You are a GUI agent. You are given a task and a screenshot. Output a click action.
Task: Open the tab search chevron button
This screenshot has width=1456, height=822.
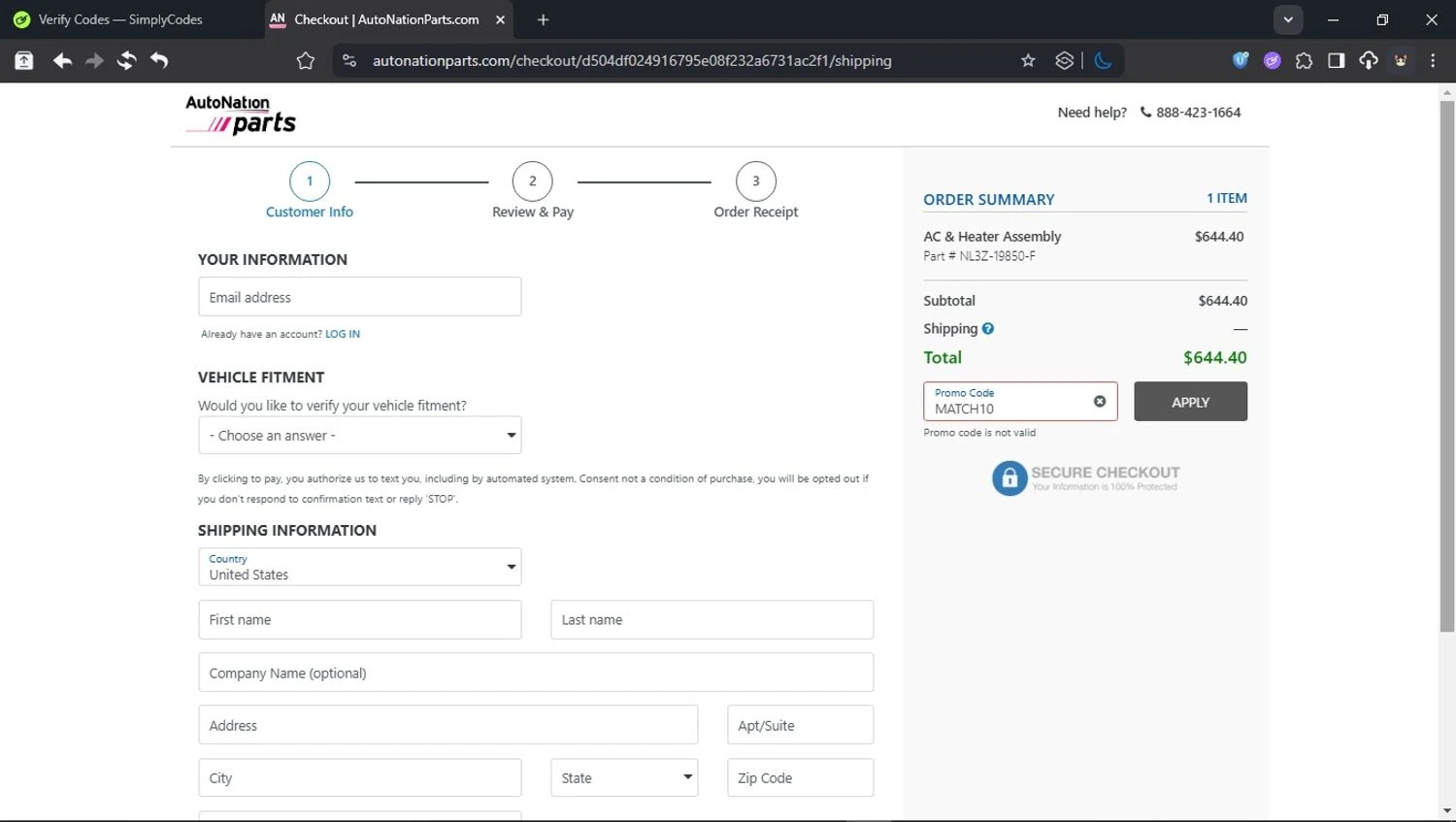pyautogui.click(x=1288, y=19)
